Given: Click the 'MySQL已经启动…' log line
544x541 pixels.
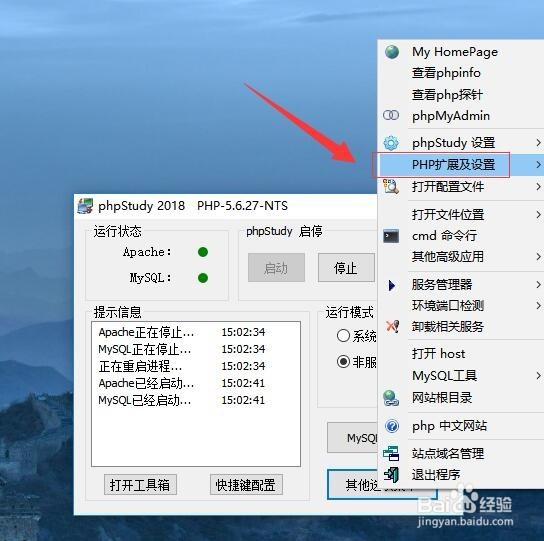Looking at the screenshot, I should (182, 400).
